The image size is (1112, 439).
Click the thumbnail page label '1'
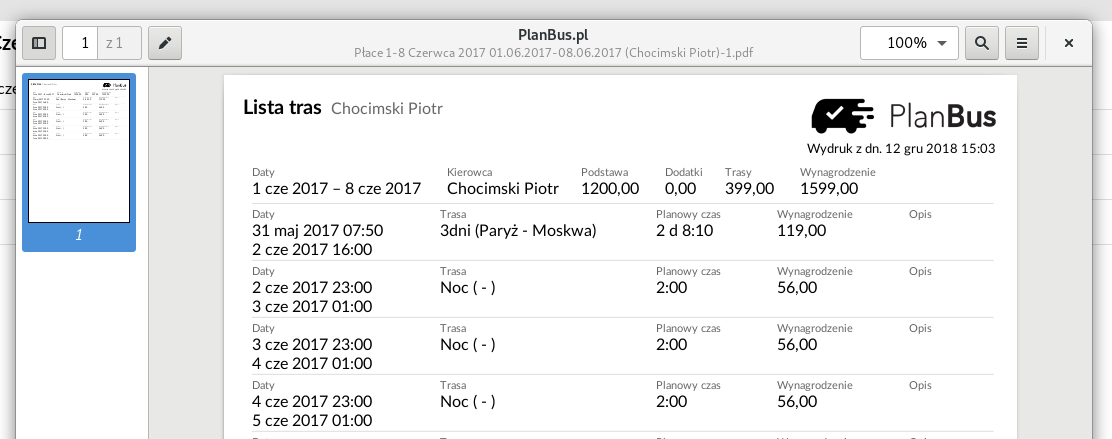pos(79,235)
